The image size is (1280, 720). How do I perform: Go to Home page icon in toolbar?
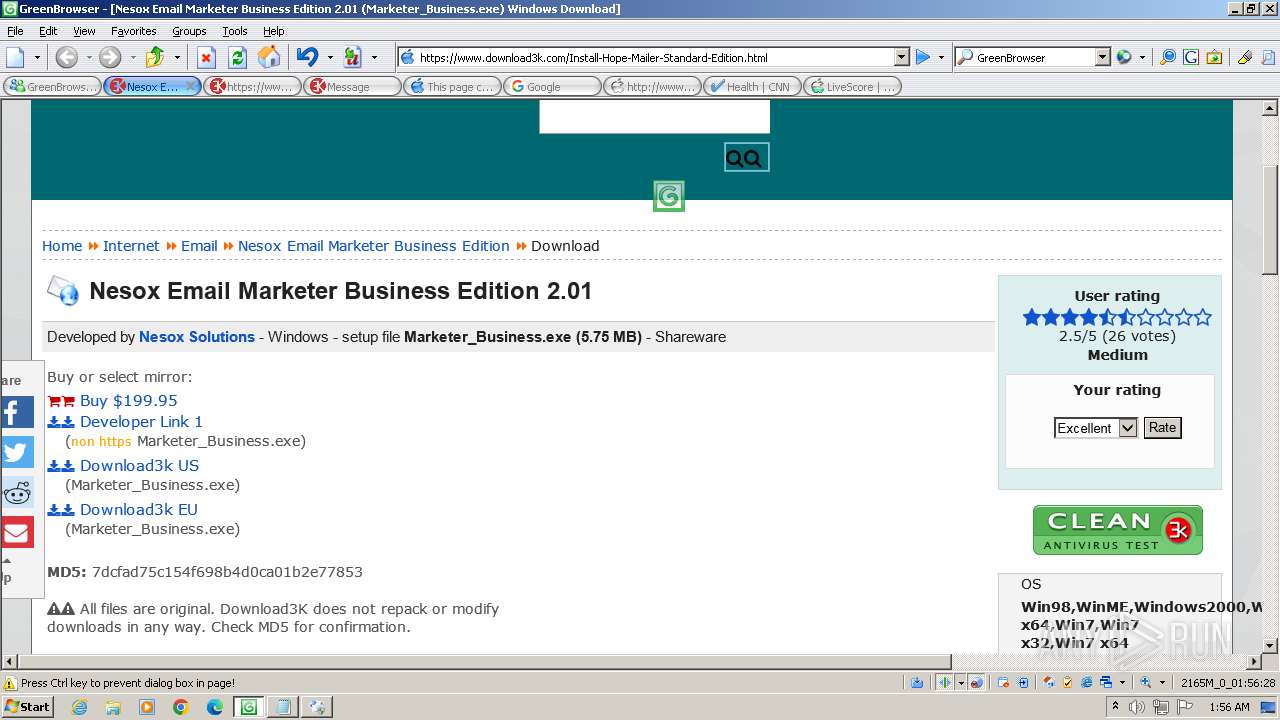(x=268, y=57)
